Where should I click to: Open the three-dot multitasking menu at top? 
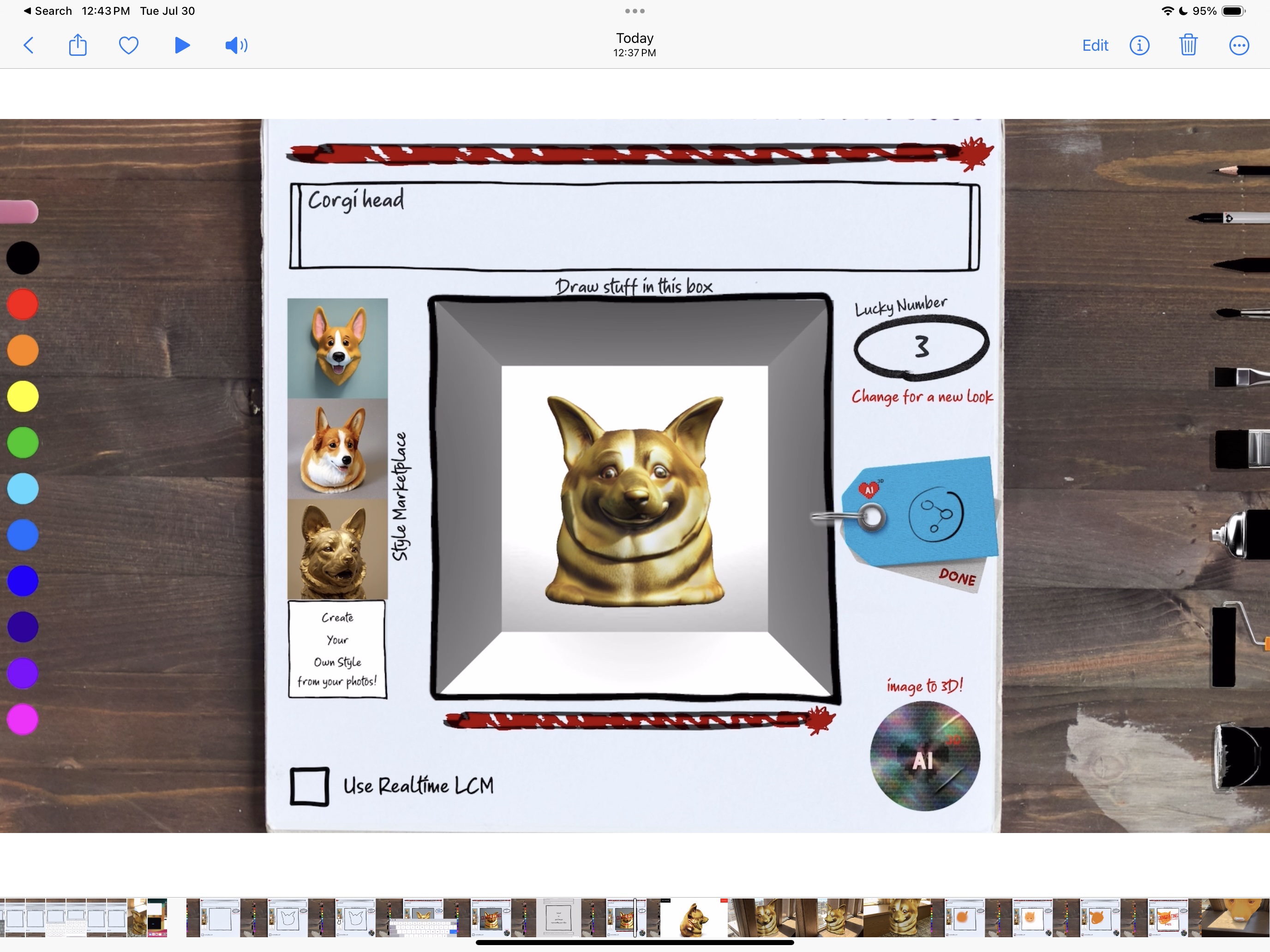[x=635, y=11]
